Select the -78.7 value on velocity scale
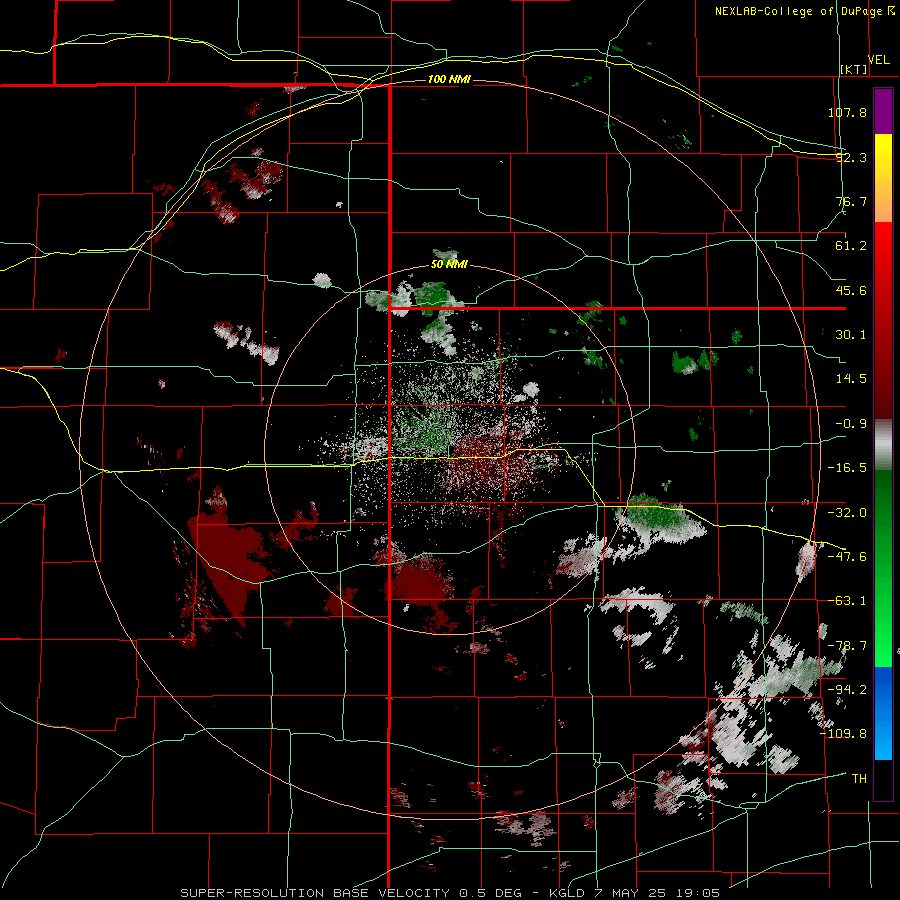 click(847, 646)
